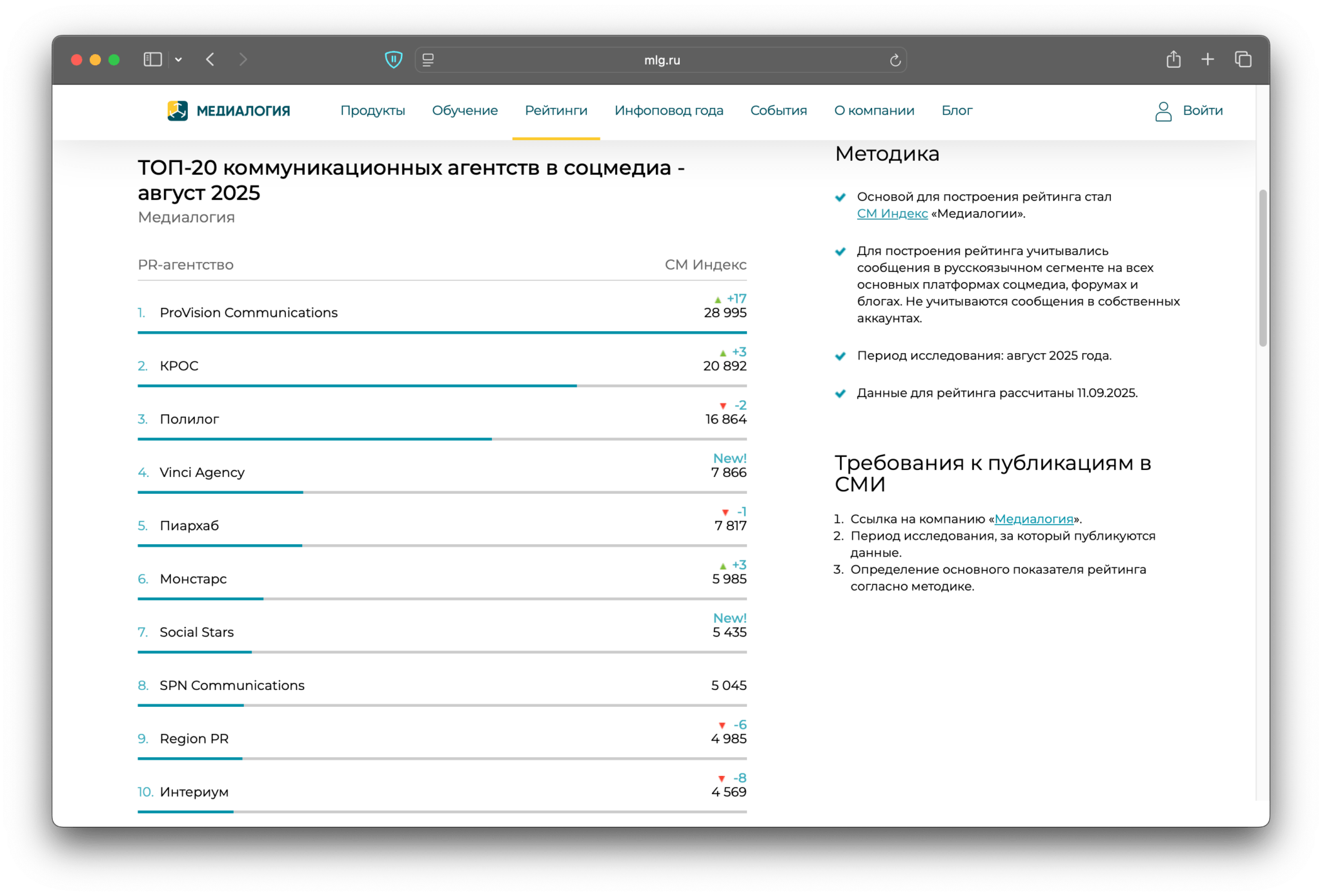This screenshot has height=896, width=1322.
Task: Follow the Медиалогия hyperlink in requirements
Action: point(1033,519)
